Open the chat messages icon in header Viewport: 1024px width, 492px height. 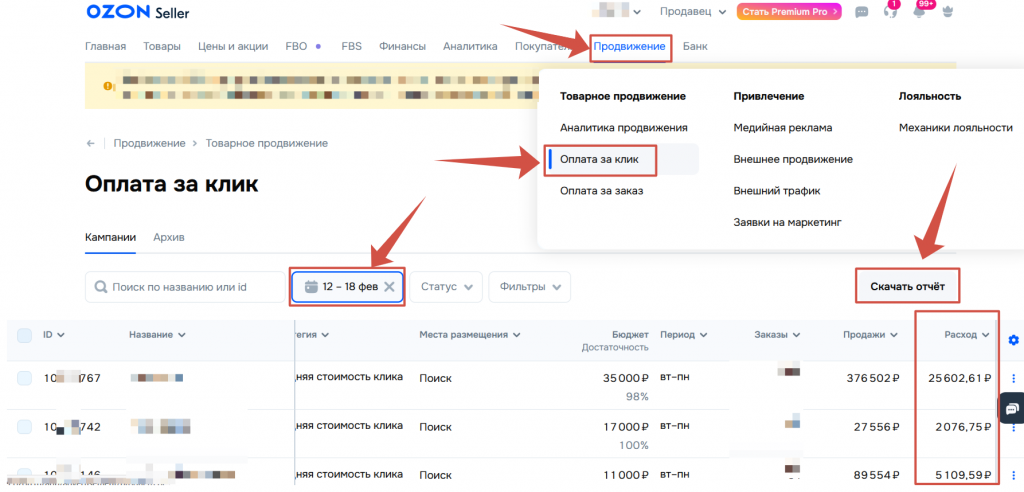tap(862, 12)
